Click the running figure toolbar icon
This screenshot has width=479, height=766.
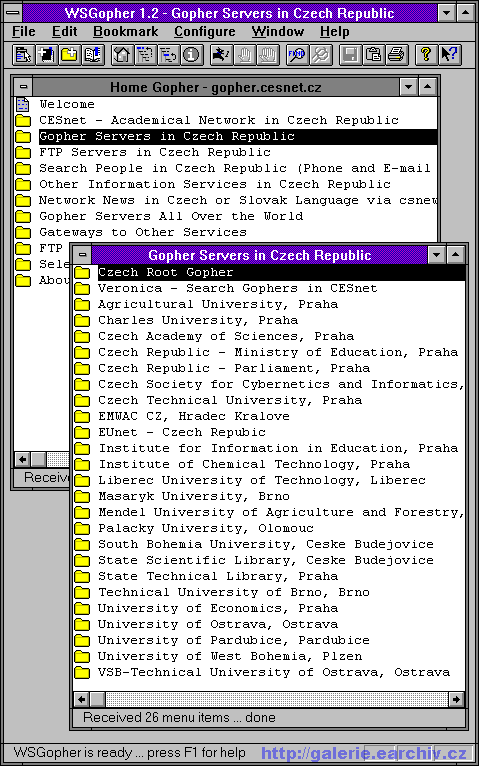click(x=221, y=55)
